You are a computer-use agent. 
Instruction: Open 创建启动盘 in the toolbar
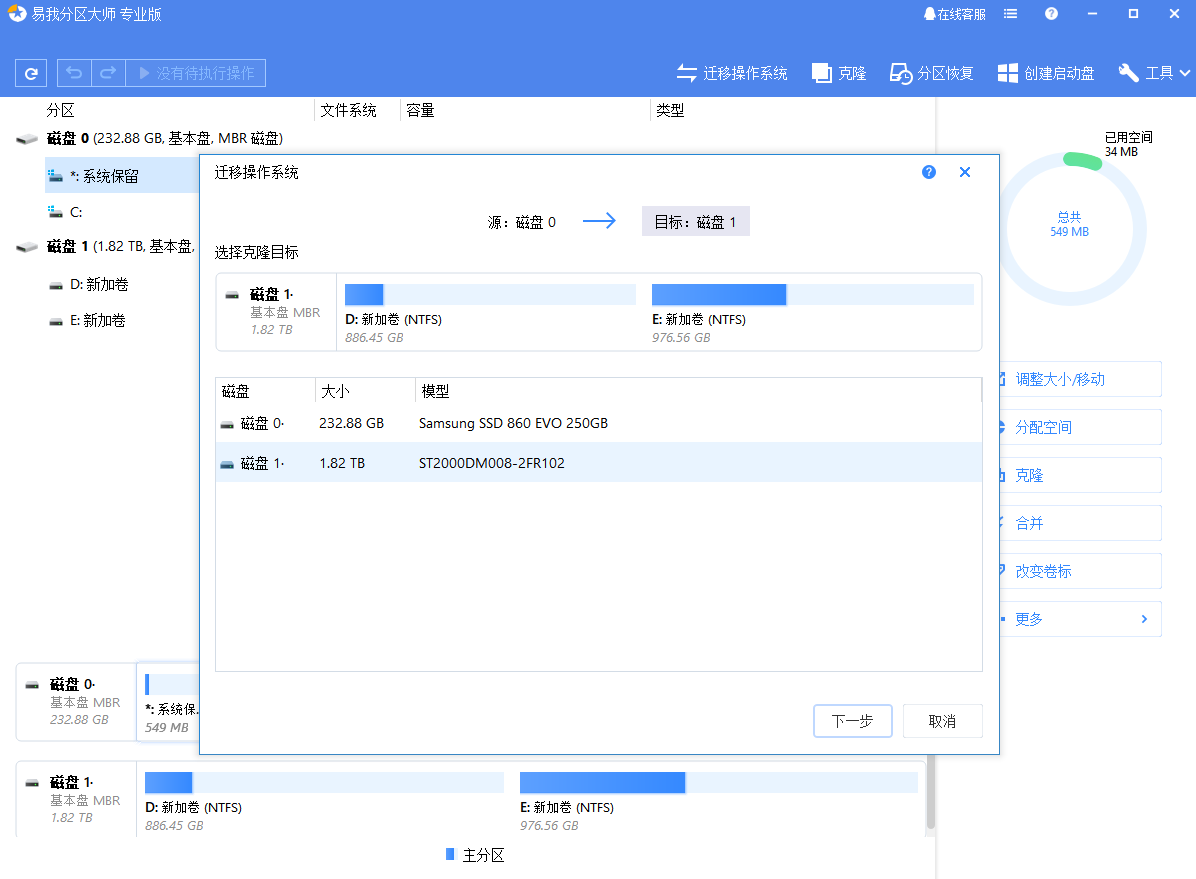pos(1046,73)
